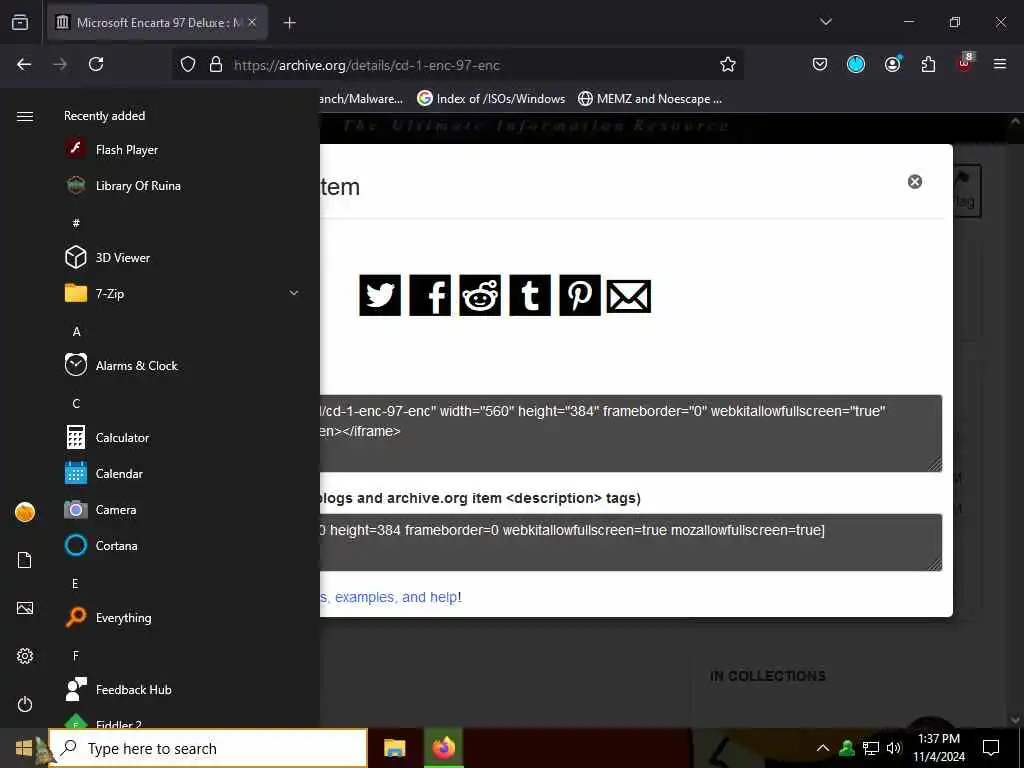Switch to Firefox on taskbar

[443, 748]
